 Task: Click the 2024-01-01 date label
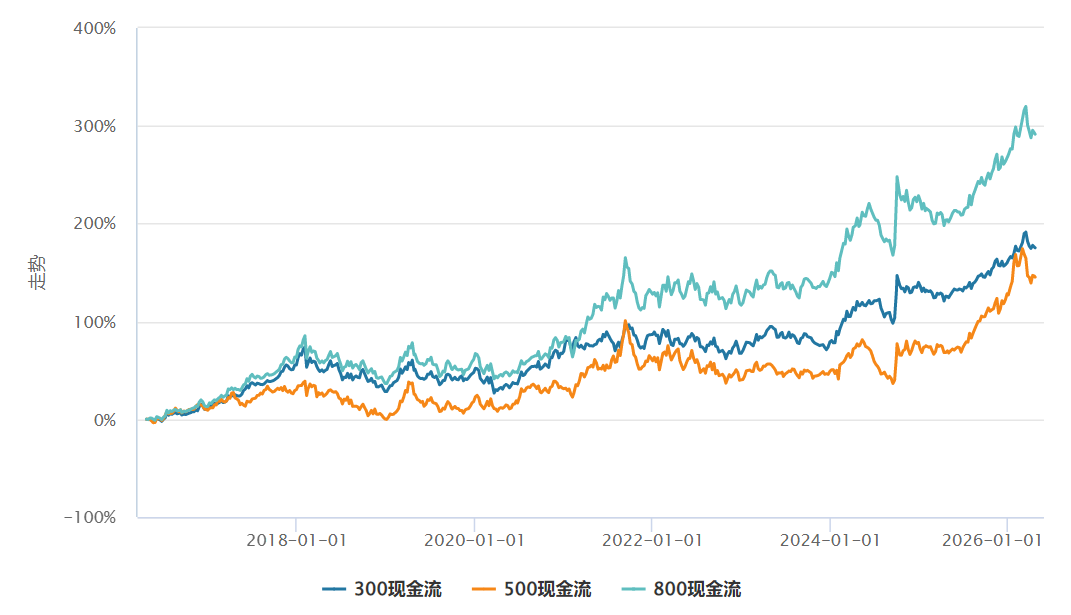(830, 540)
